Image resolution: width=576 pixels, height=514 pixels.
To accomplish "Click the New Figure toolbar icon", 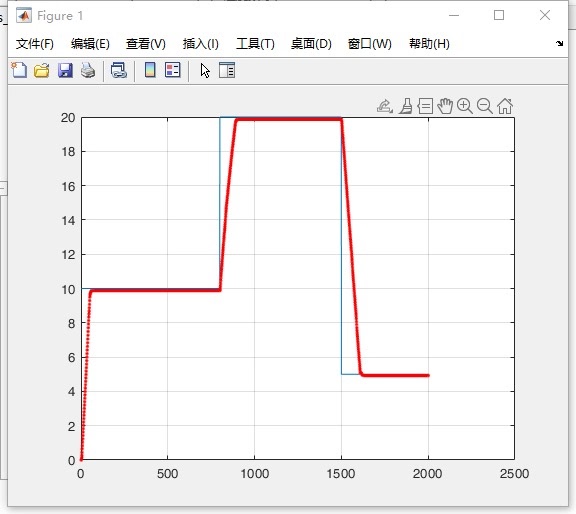I will [19, 70].
